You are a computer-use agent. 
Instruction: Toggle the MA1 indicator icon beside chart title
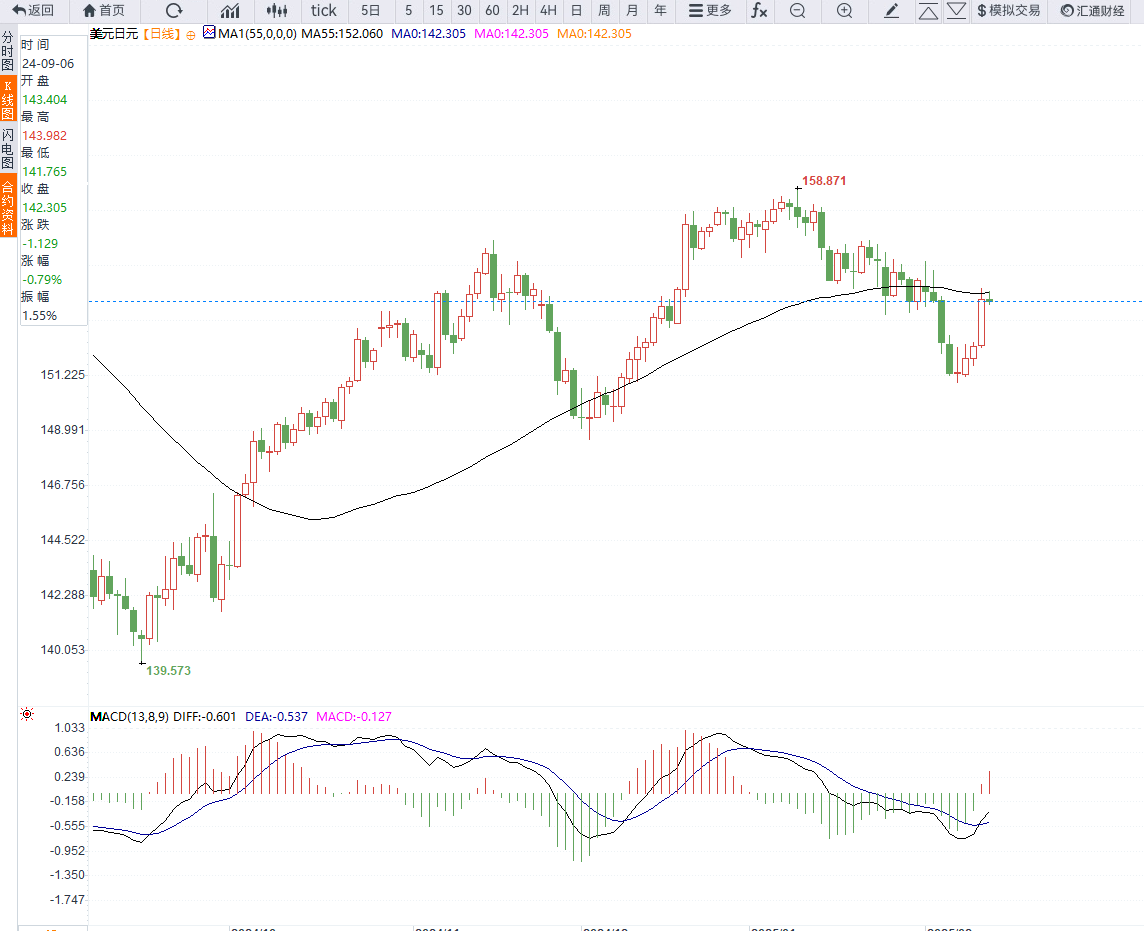click(x=209, y=33)
